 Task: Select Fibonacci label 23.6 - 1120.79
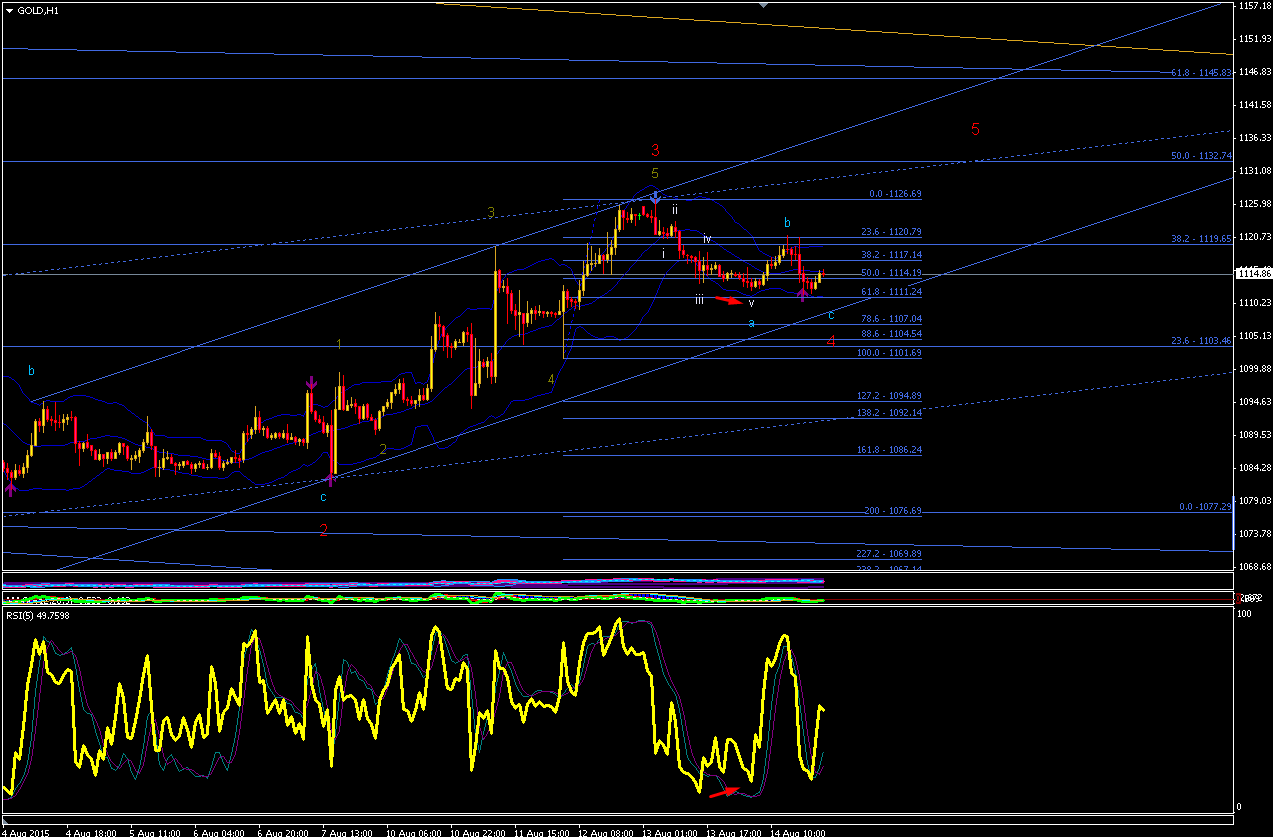[891, 232]
